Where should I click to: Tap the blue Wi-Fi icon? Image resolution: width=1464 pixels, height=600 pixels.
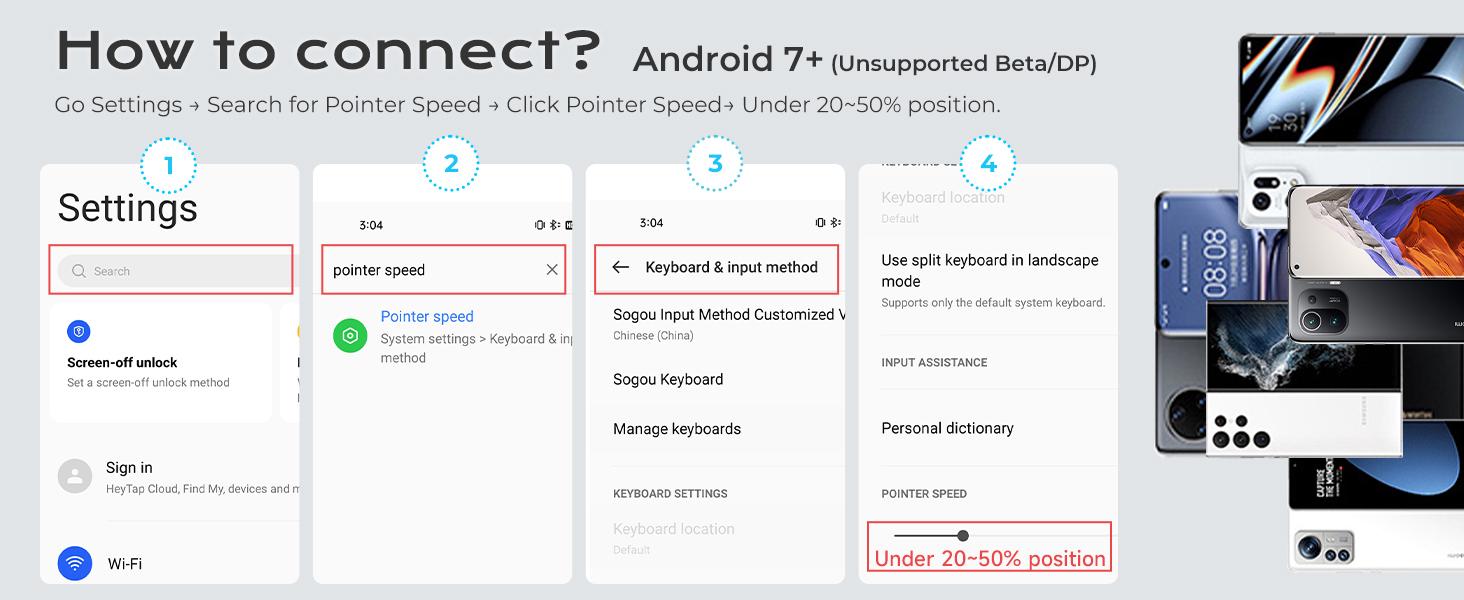click(75, 564)
